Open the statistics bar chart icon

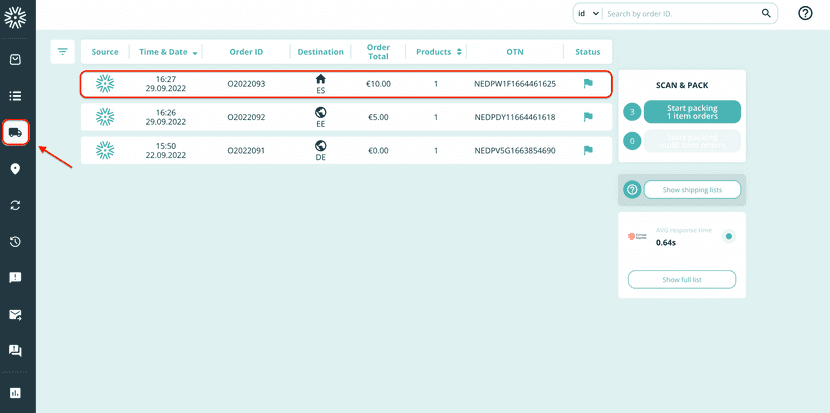[16, 393]
